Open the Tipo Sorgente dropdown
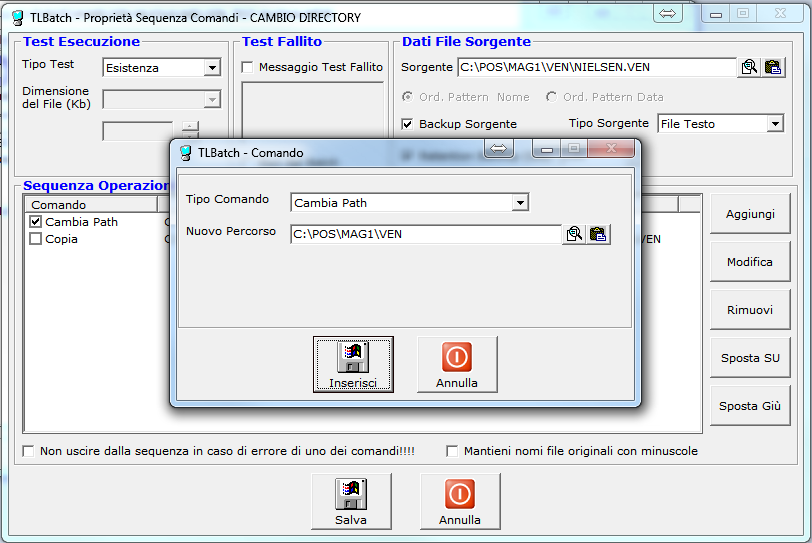This screenshot has height=543, width=812. coord(775,124)
